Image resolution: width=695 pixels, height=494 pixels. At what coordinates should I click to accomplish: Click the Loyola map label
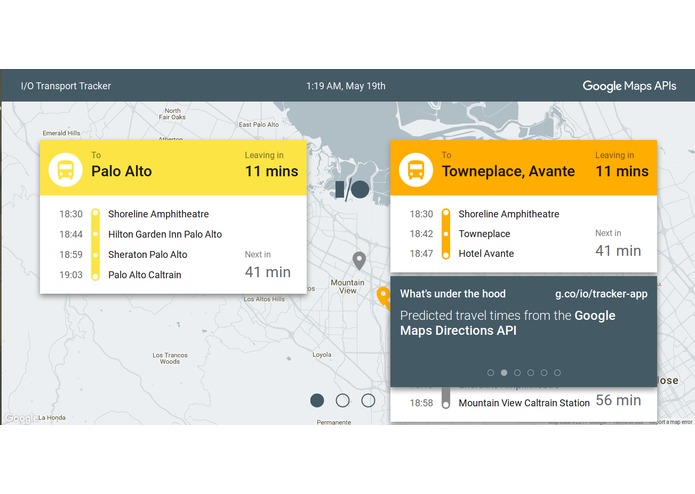322,355
